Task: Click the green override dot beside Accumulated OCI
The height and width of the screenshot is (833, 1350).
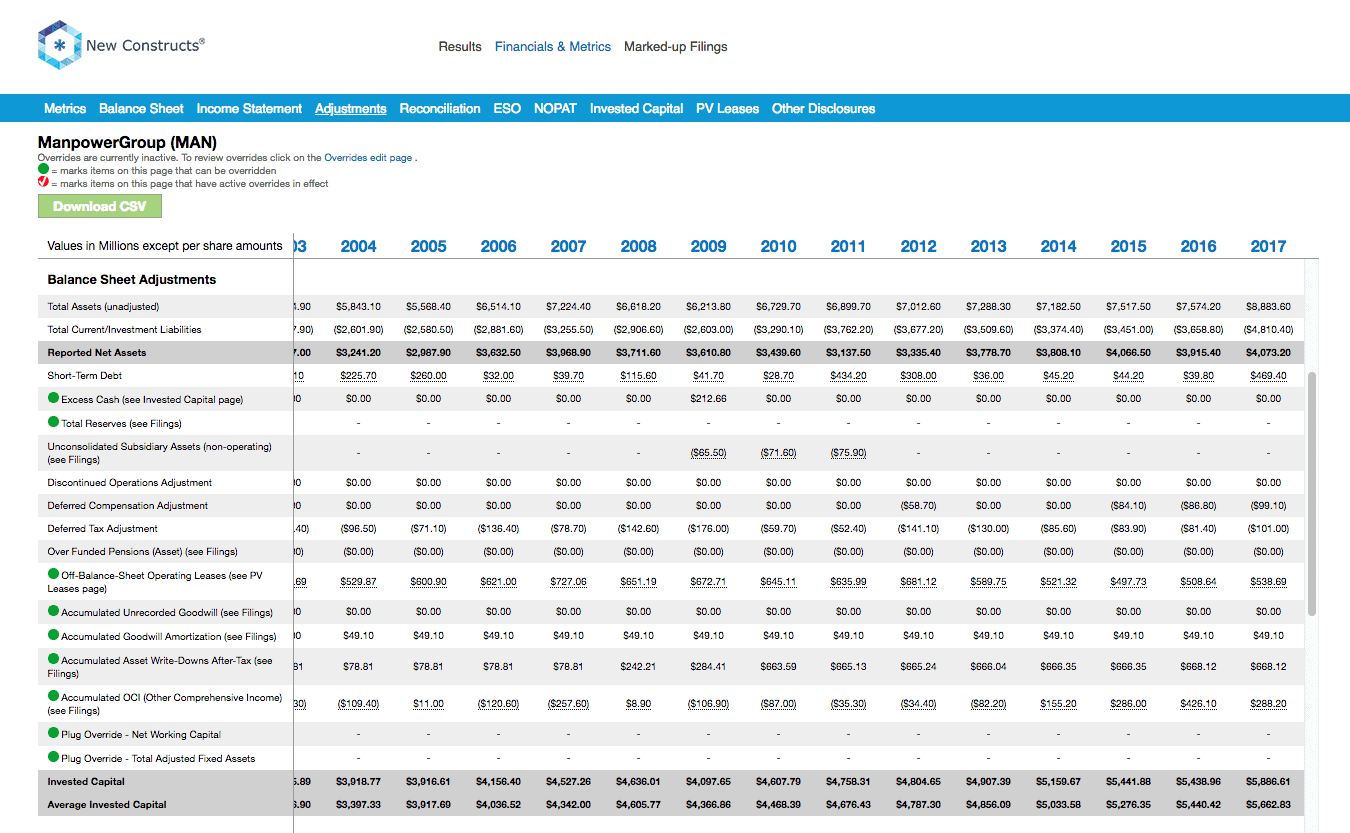Action: (53, 696)
